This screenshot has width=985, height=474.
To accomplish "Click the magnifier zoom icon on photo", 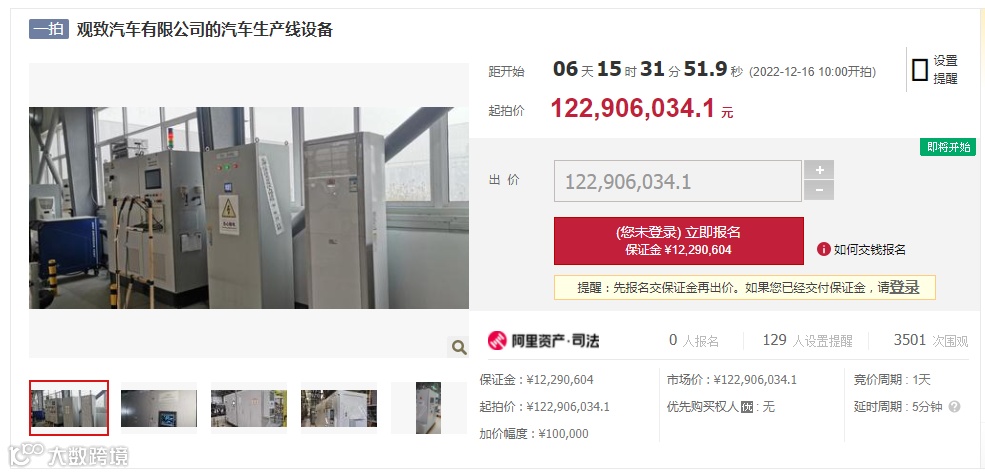I will [x=458, y=347].
